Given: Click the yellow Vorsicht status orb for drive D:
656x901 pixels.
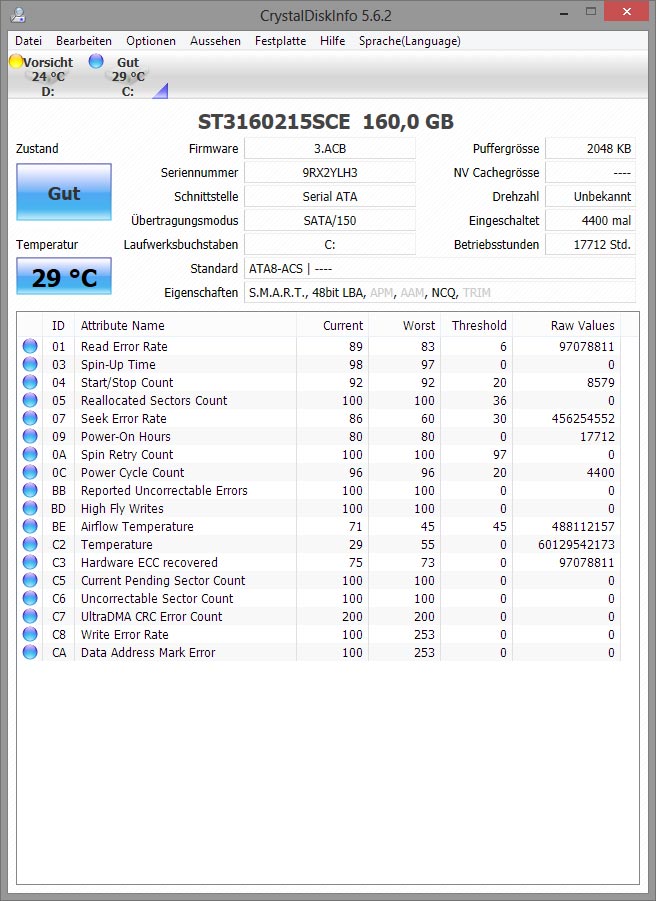Looking at the screenshot, I should click(16, 61).
